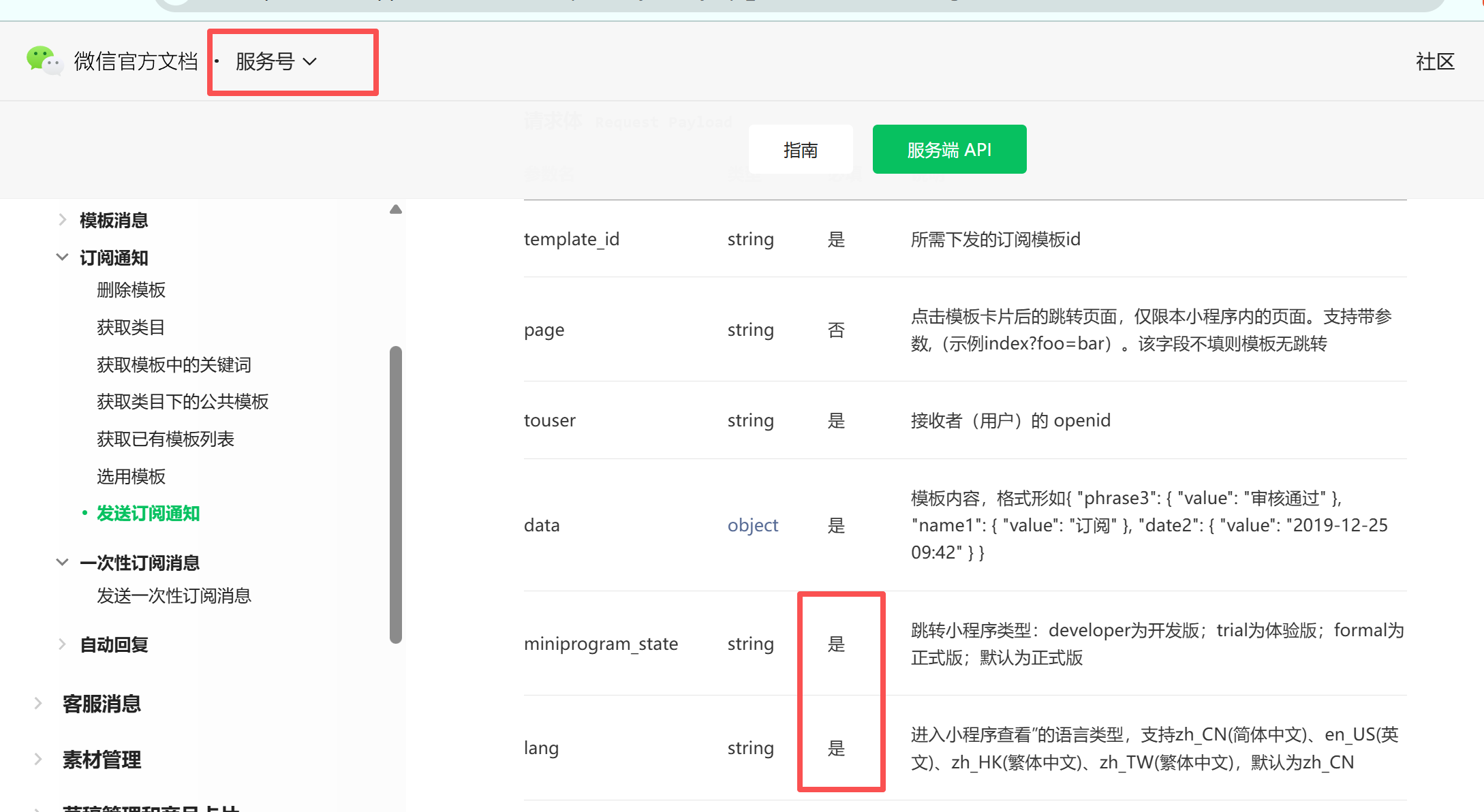Click sidebar scroll-up arrow

396,210
